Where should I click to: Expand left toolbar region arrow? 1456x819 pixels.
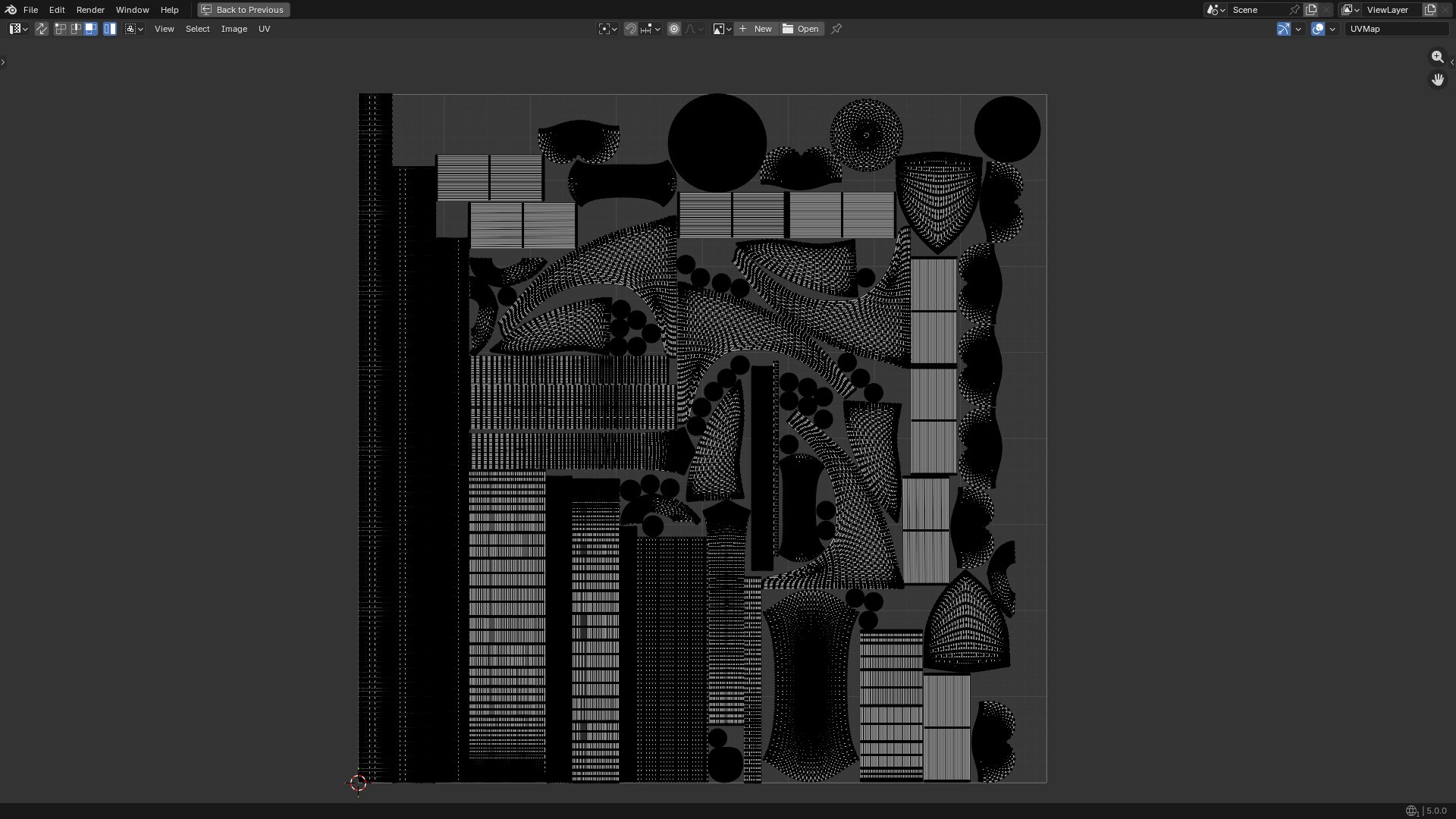click(3, 62)
